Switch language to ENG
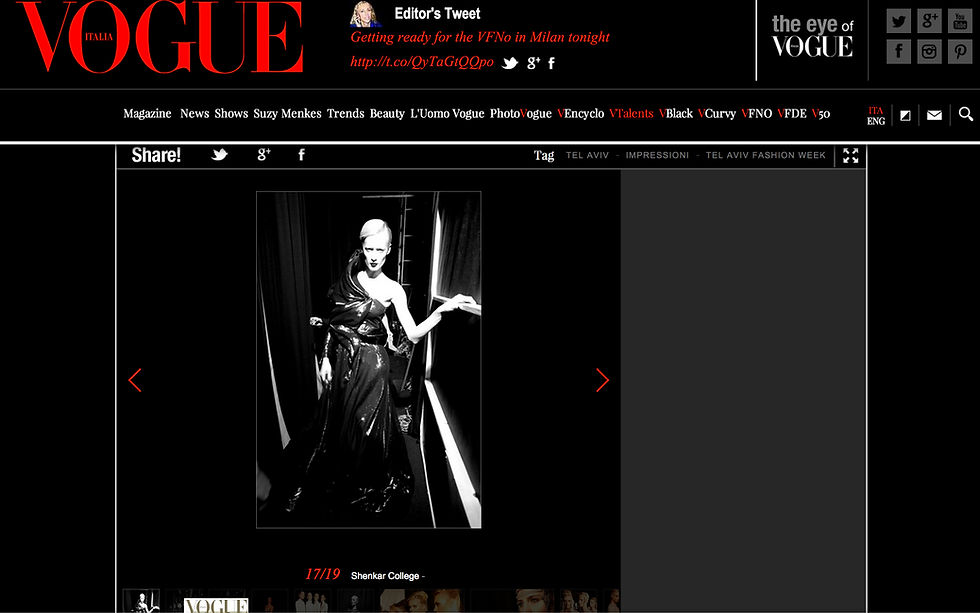 pos(876,121)
